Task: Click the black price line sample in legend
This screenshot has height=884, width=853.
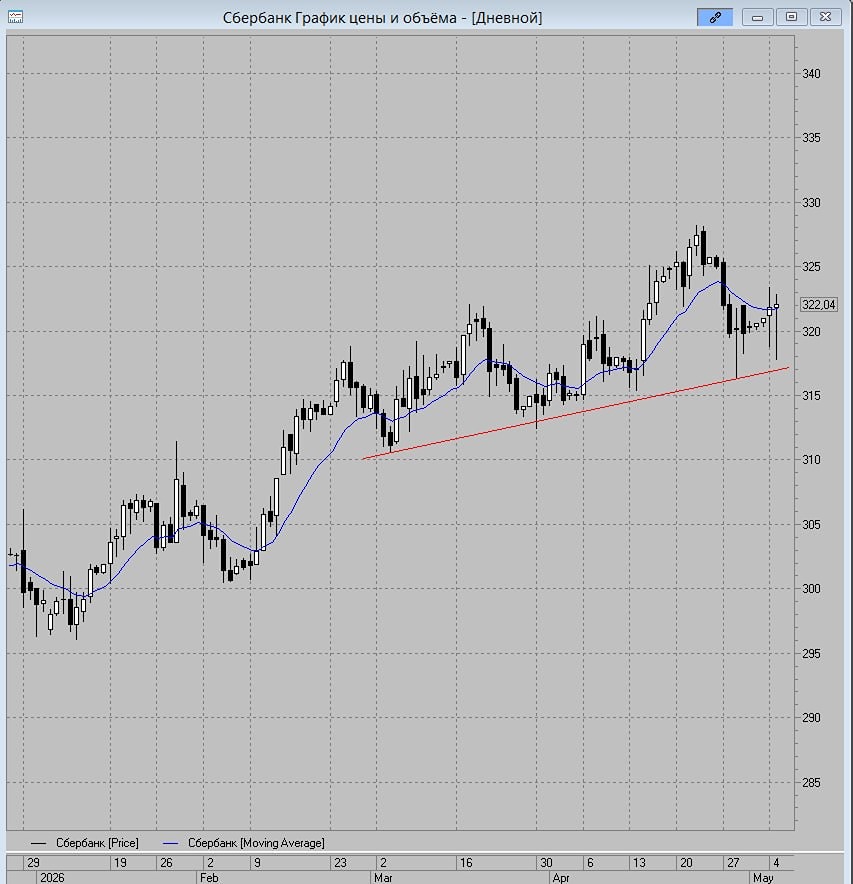Action: tap(38, 843)
